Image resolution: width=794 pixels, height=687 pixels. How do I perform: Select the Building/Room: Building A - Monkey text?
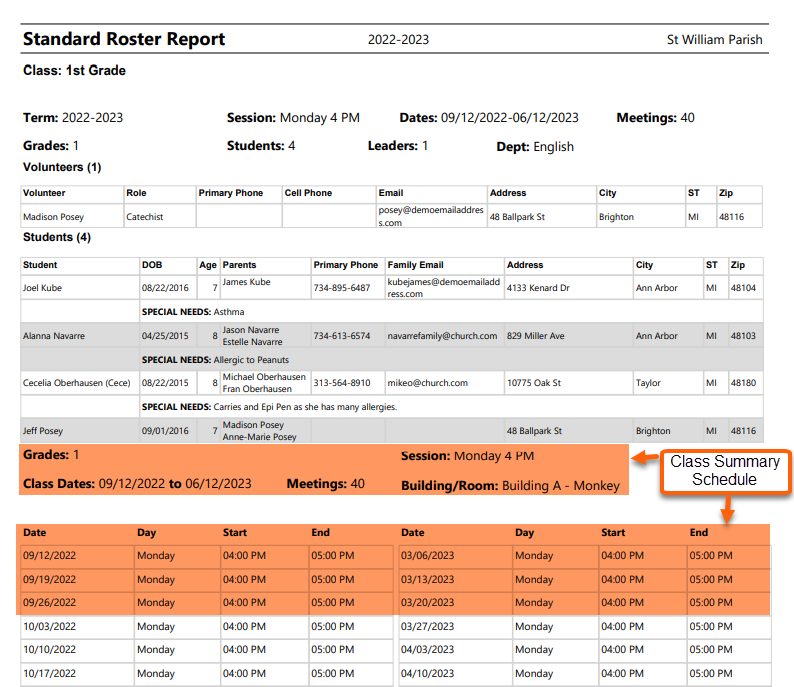point(510,486)
